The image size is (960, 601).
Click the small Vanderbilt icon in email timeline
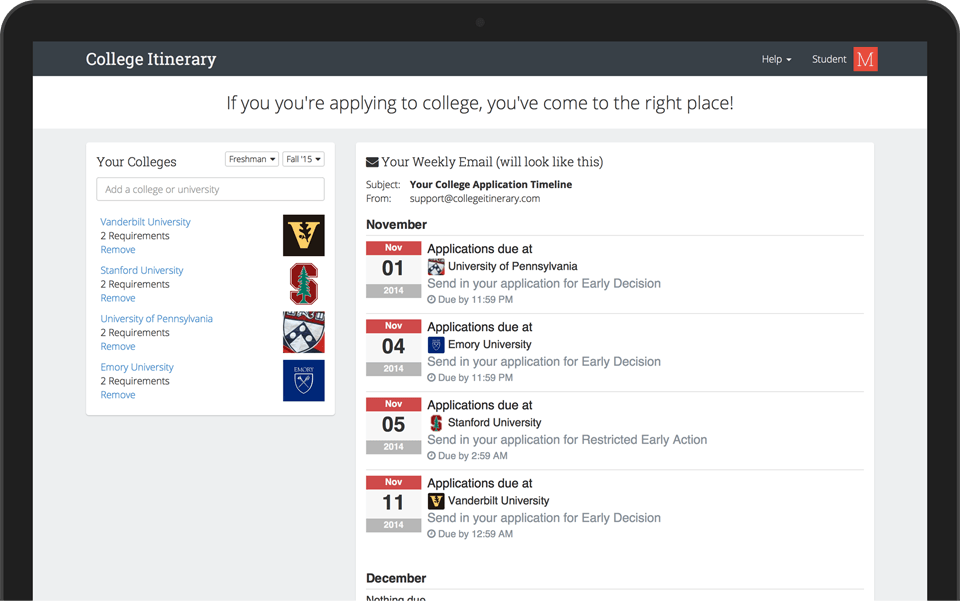[436, 501]
